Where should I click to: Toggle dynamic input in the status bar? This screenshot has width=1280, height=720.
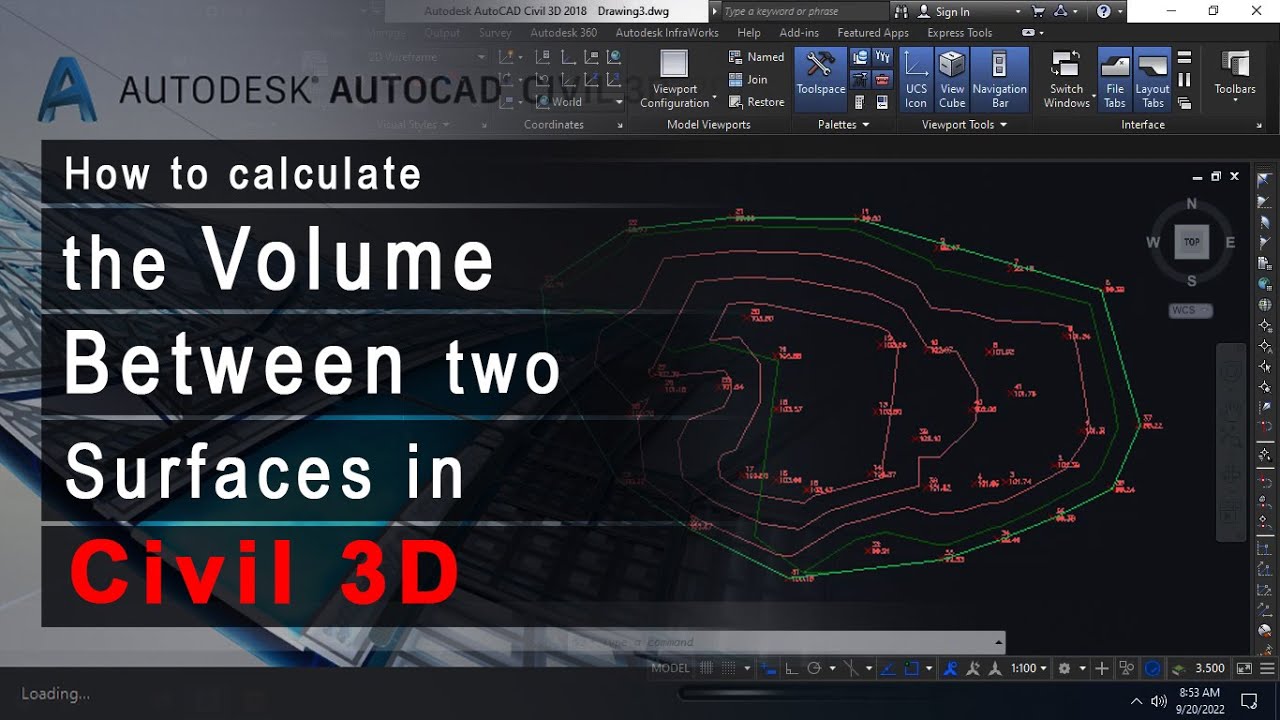(x=768, y=668)
